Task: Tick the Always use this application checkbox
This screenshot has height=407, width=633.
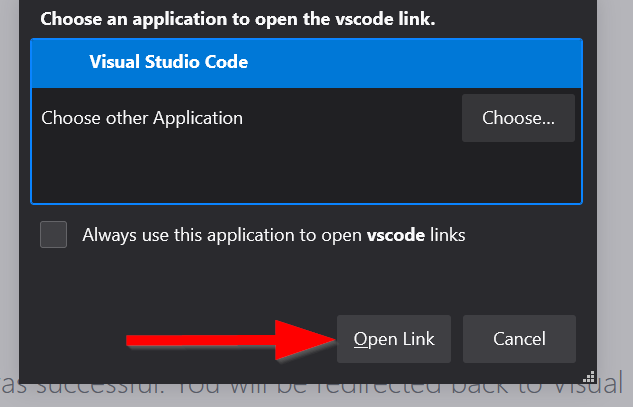Action: coord(54,235)
